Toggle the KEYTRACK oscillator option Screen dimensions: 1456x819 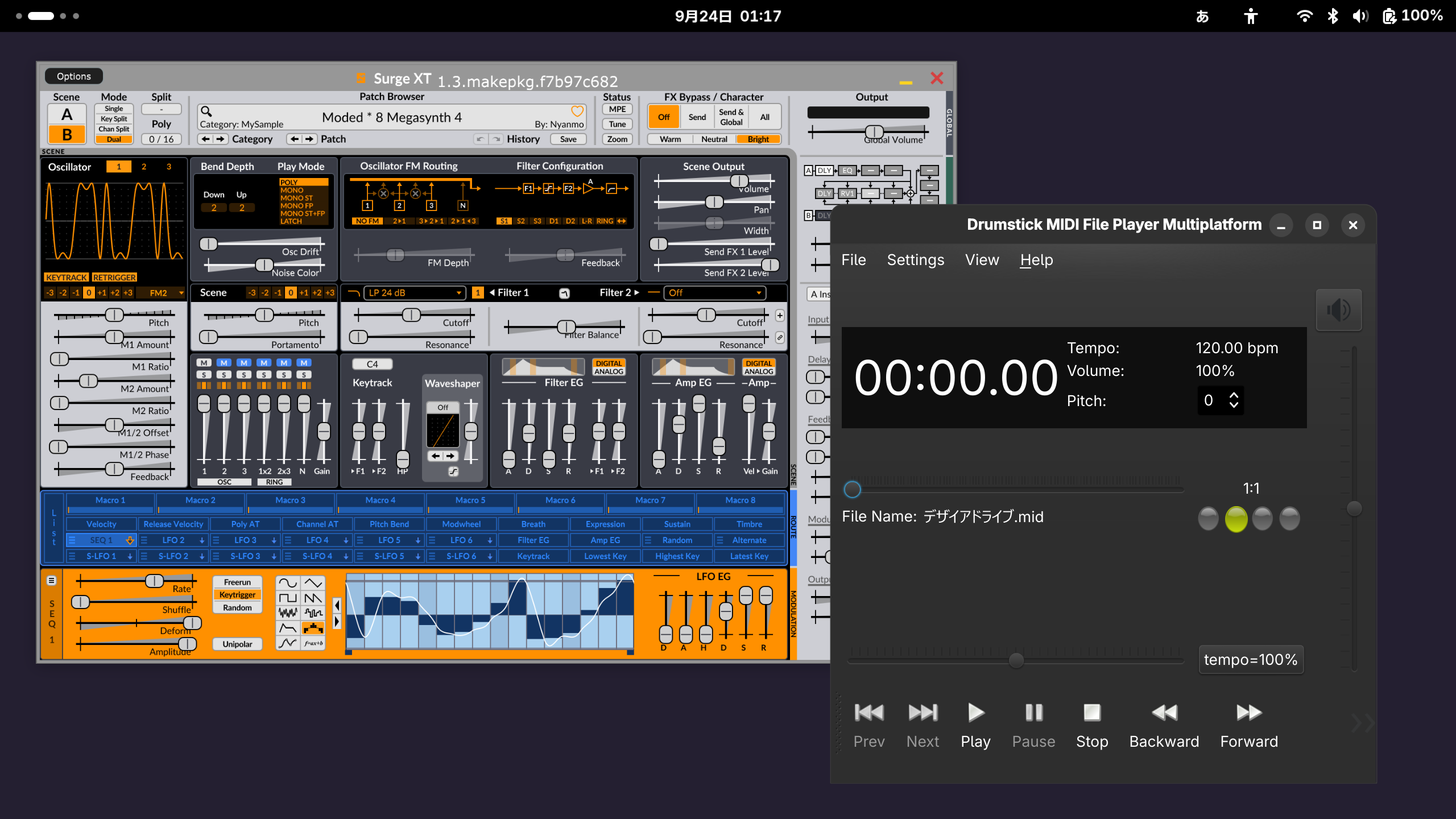point(67,278)
